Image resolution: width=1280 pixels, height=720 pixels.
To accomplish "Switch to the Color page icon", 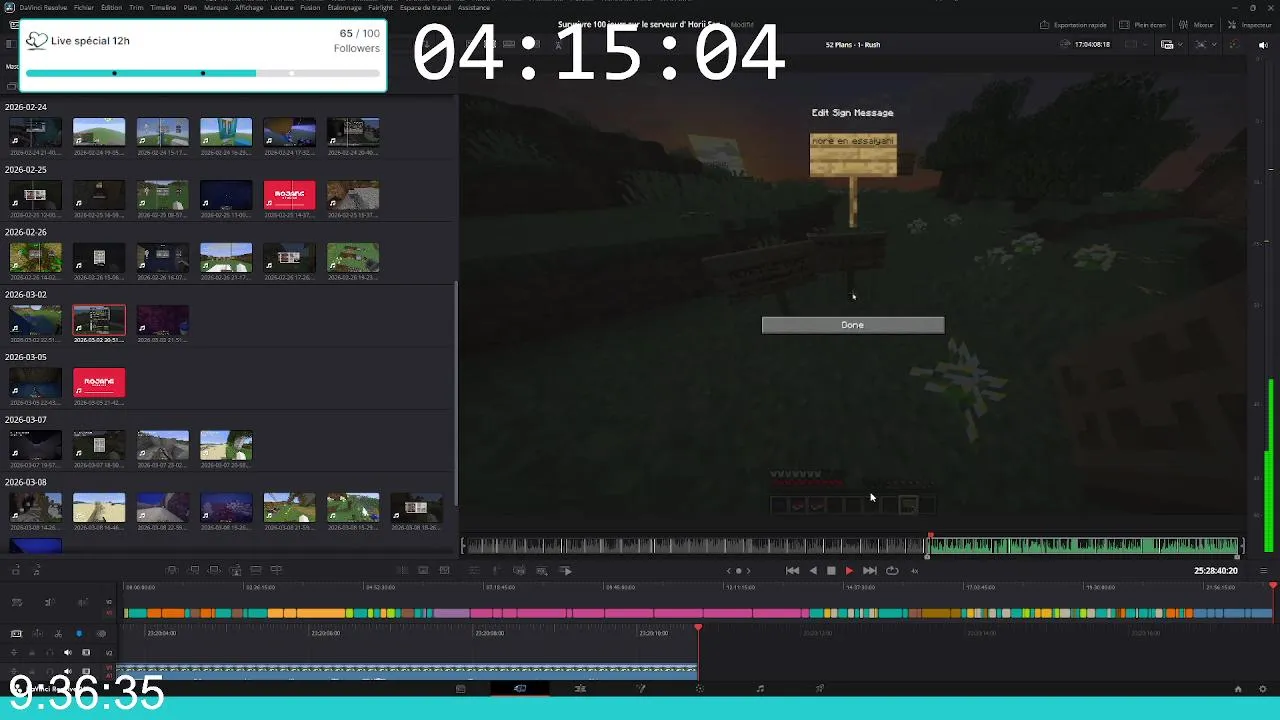I will 700,689.
